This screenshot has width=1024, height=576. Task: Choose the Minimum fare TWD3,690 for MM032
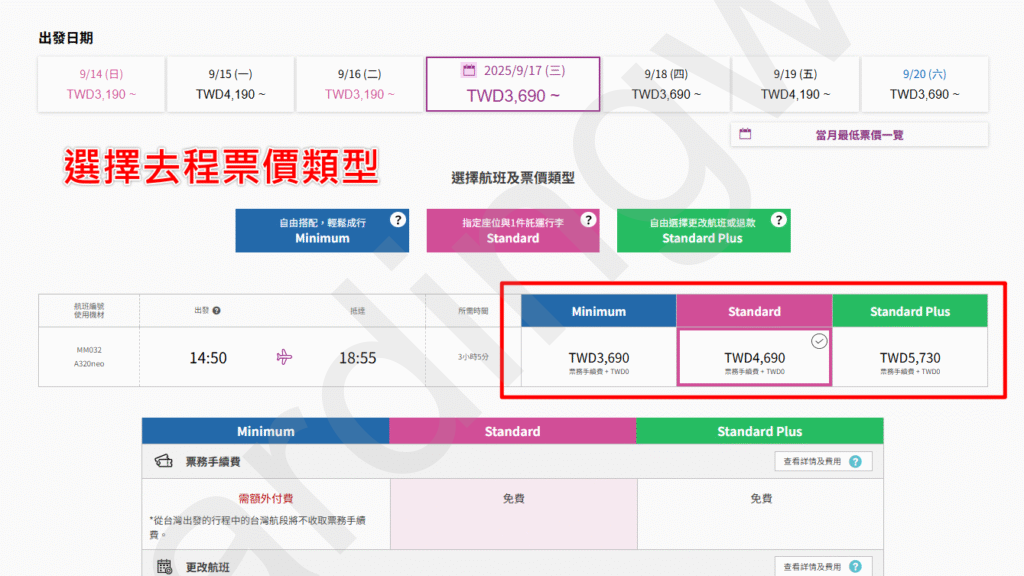[599, 357]
